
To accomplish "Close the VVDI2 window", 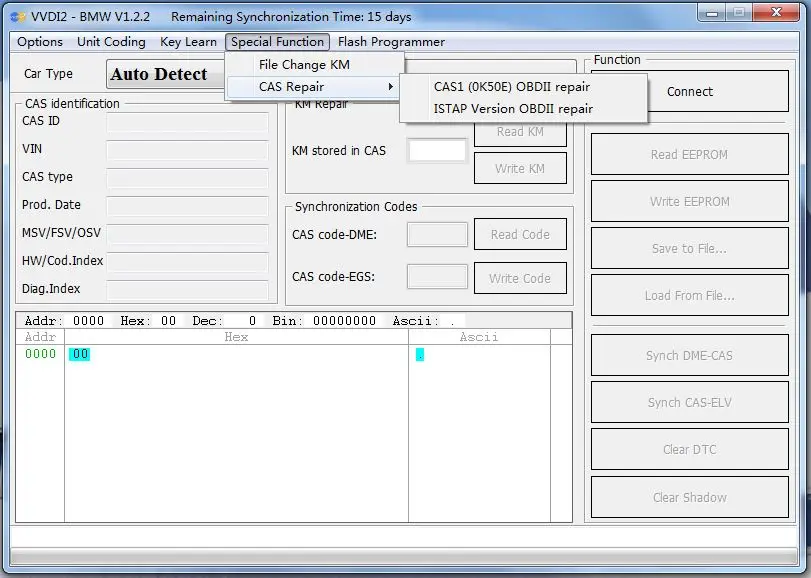I will coord(776,13).
